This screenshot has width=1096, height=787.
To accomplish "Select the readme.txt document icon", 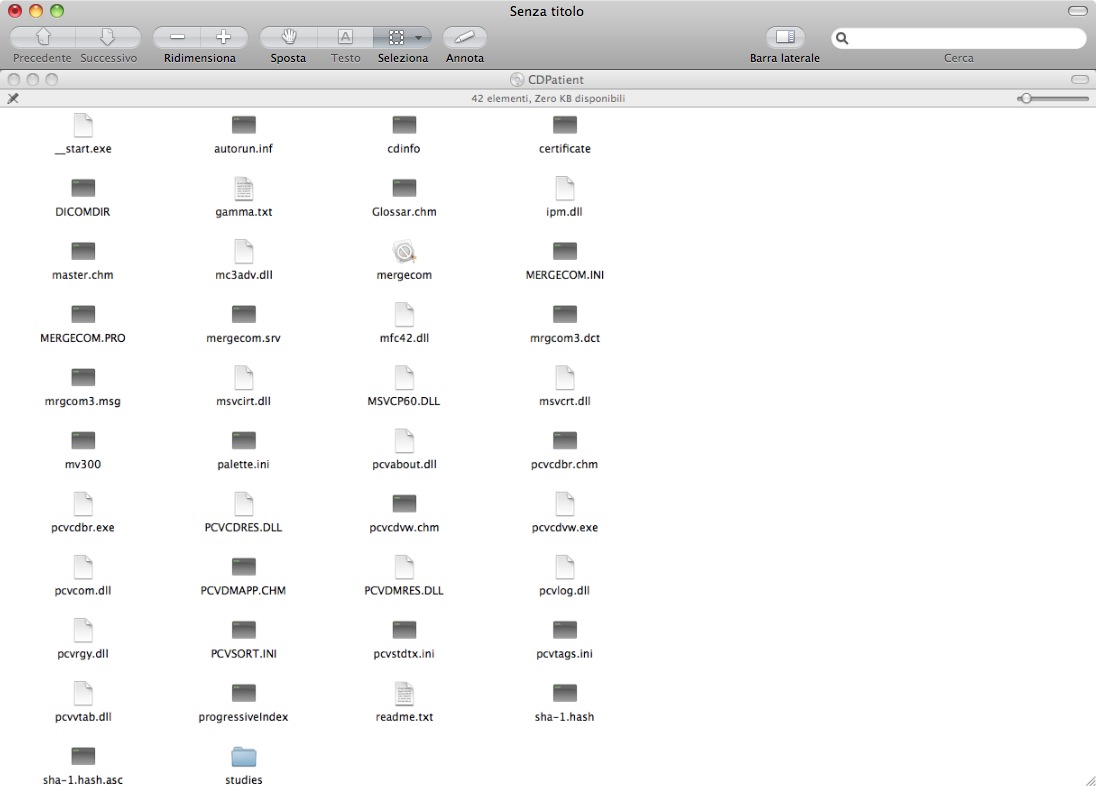I will (x=404, y=693).
